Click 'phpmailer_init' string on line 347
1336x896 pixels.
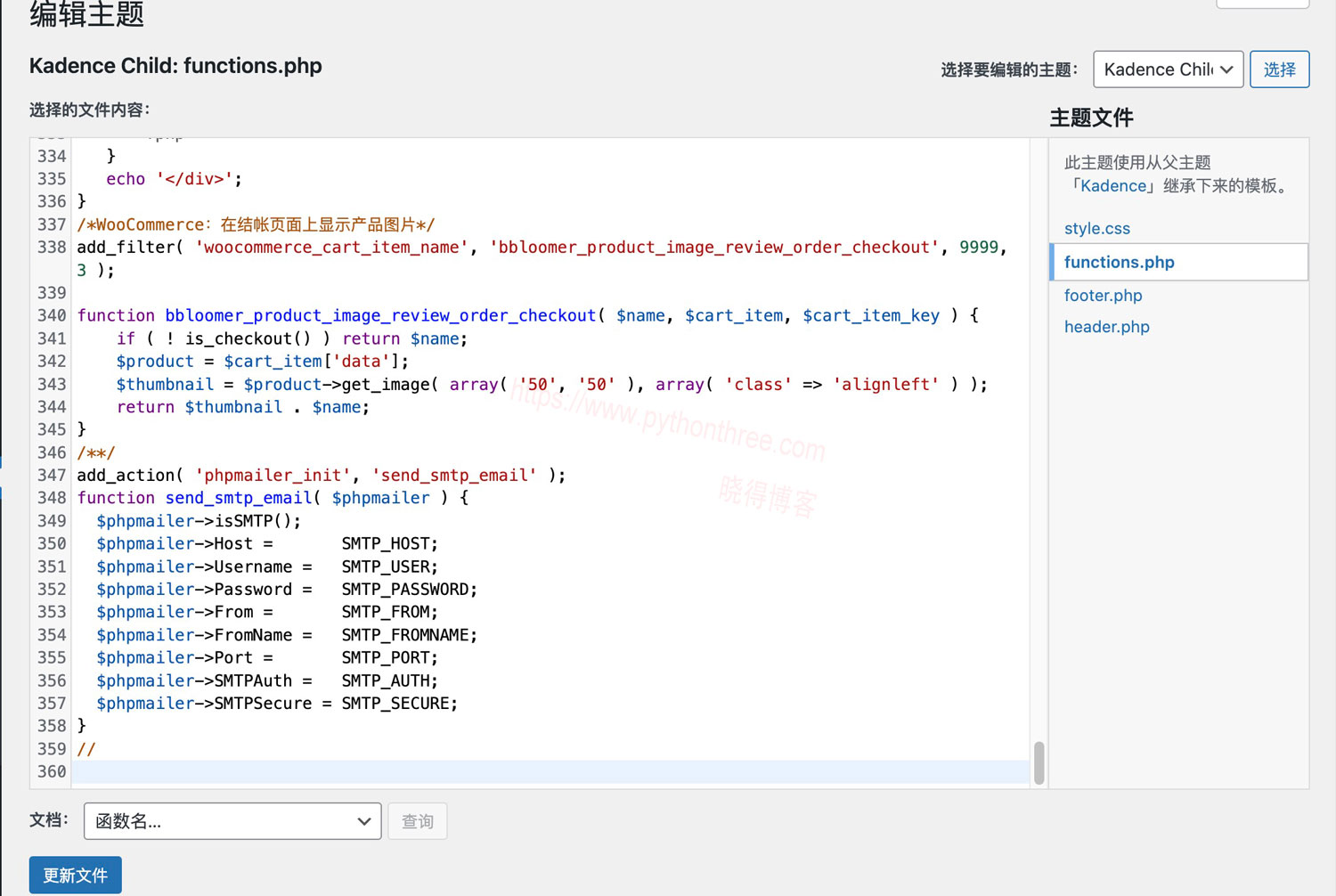click(273, 475)
